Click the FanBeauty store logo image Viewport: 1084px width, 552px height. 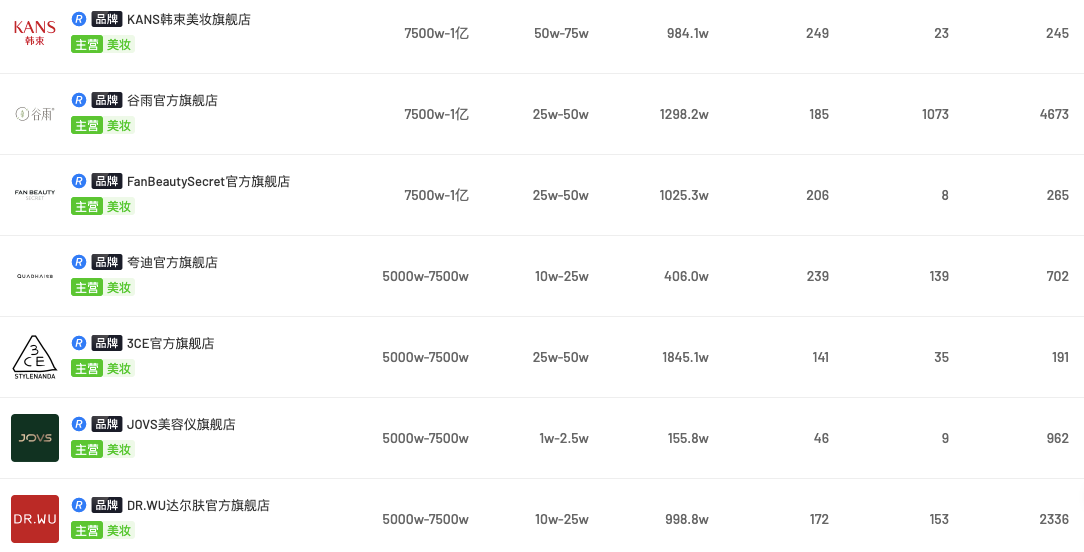pos(35,194)
